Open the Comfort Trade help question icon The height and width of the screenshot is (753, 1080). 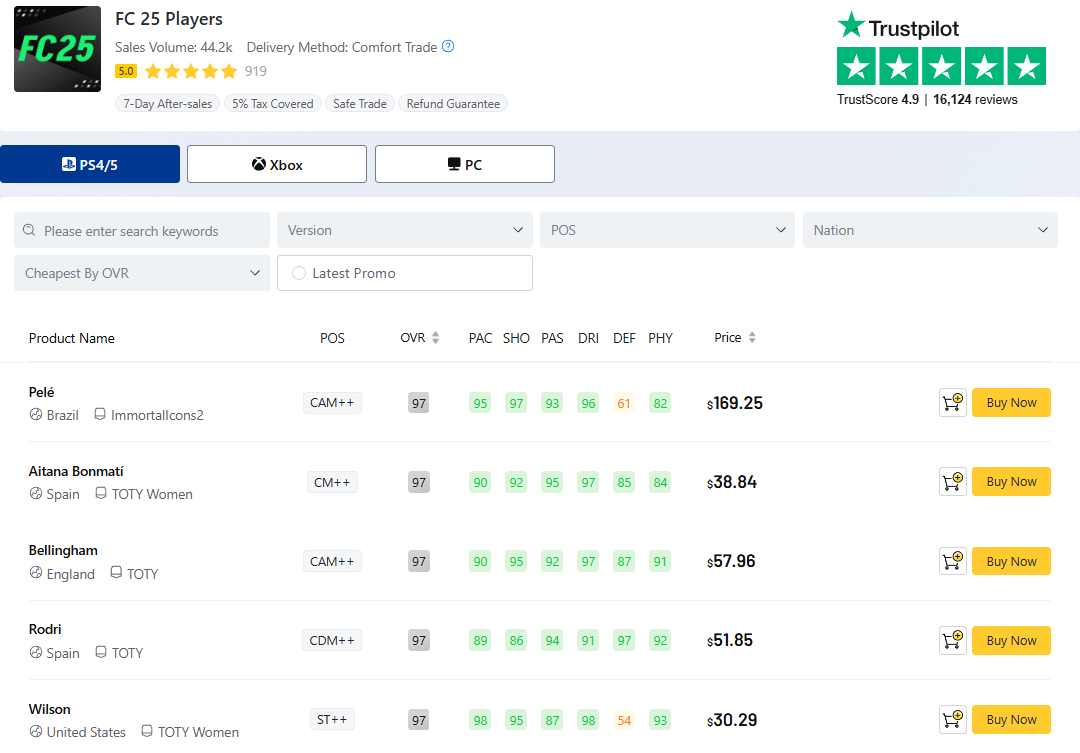448,46
